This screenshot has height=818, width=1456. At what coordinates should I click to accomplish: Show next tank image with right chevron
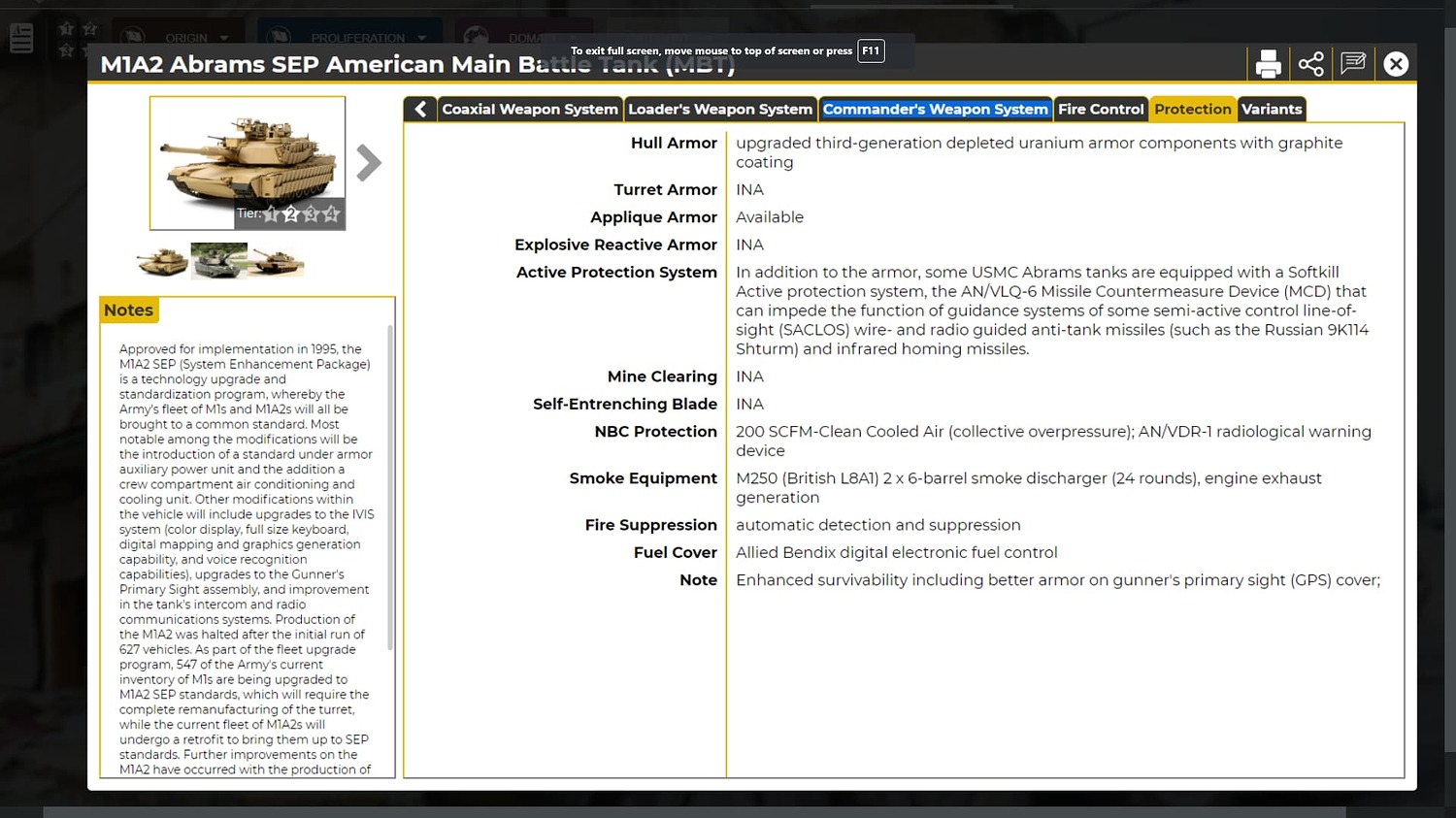[x=369, y=163]
